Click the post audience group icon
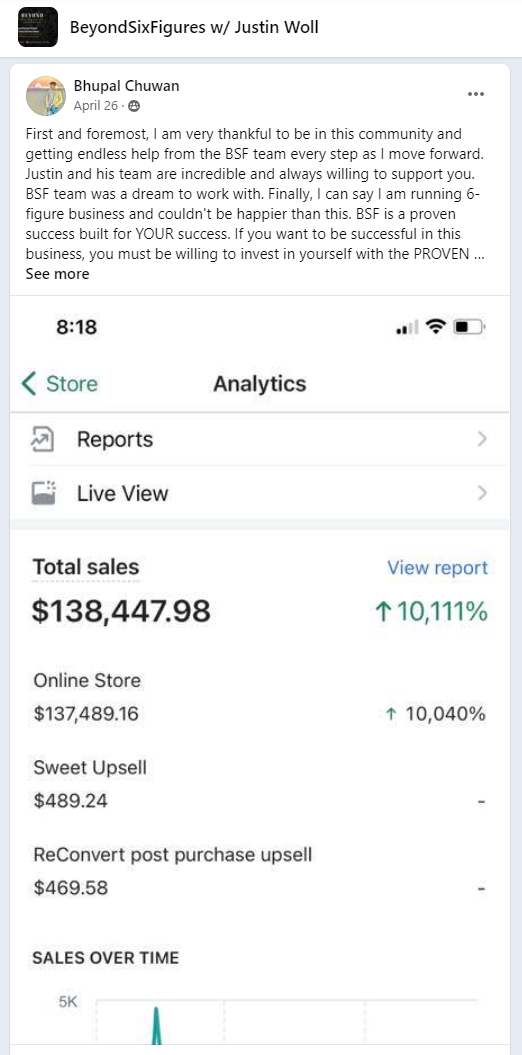The width and height of the screenshot is (522, 1055). pos(134,106)
